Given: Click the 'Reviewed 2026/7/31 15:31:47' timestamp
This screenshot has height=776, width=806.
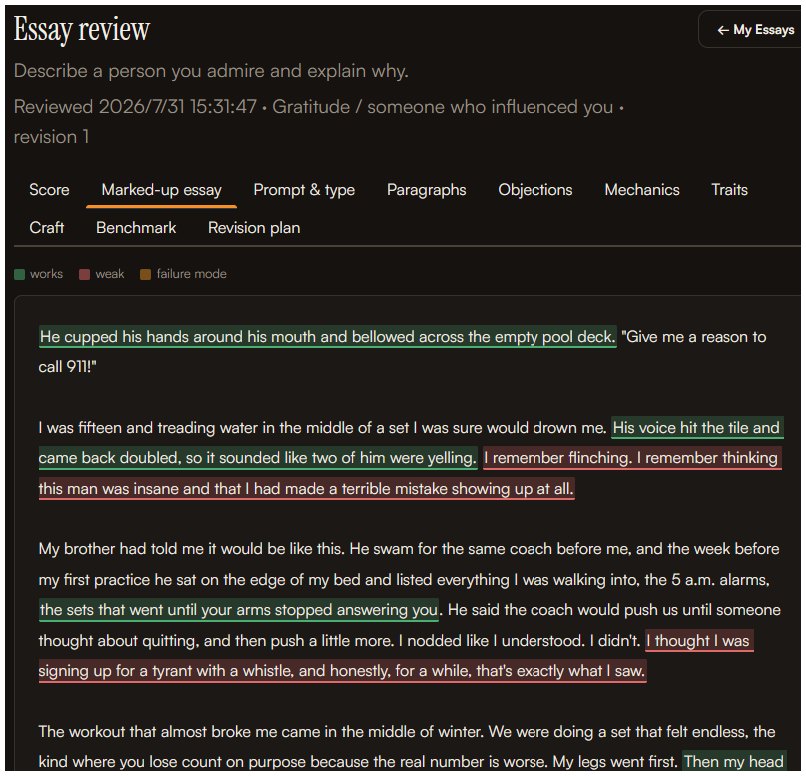Looking at the screenshot, I should pyautogui.click(x=135, y=107).
